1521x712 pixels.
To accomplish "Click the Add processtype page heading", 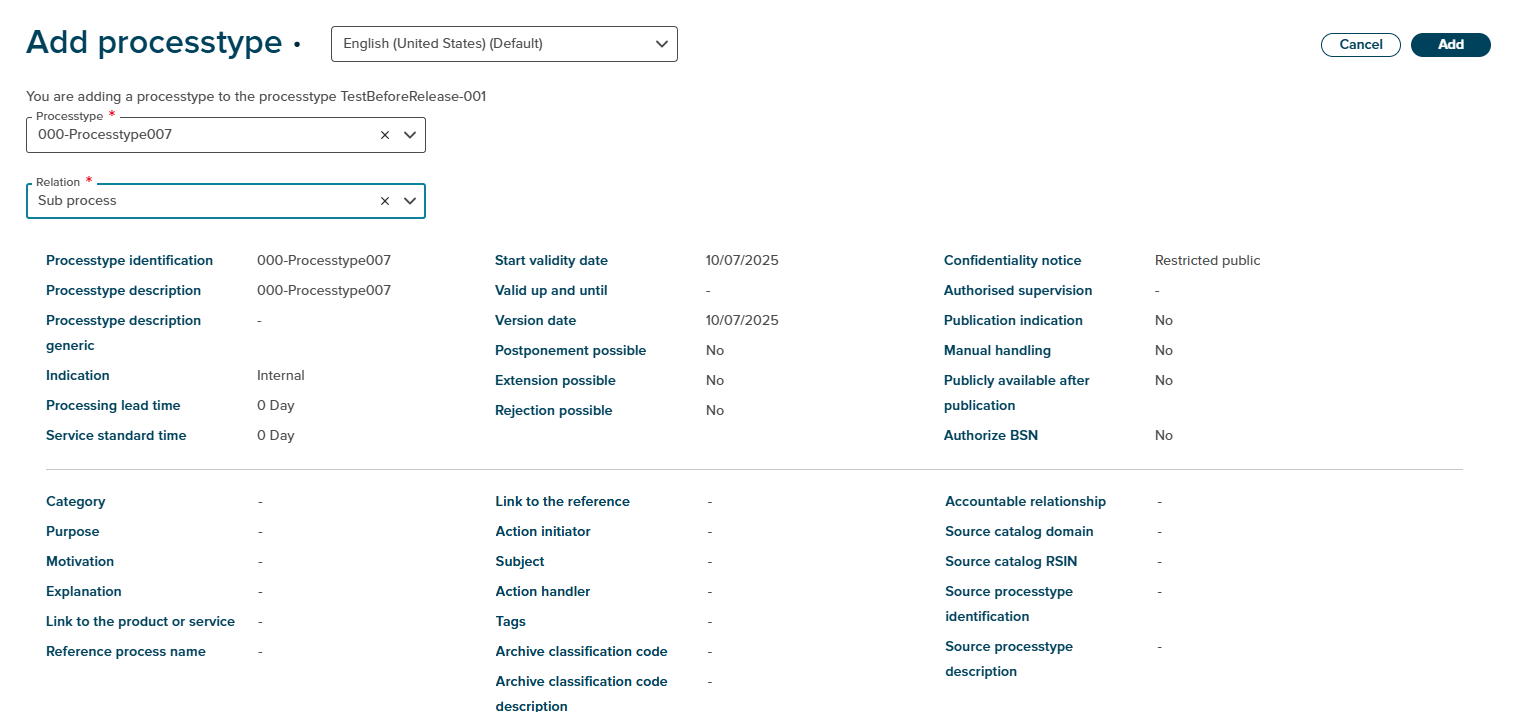I will 154,43.
